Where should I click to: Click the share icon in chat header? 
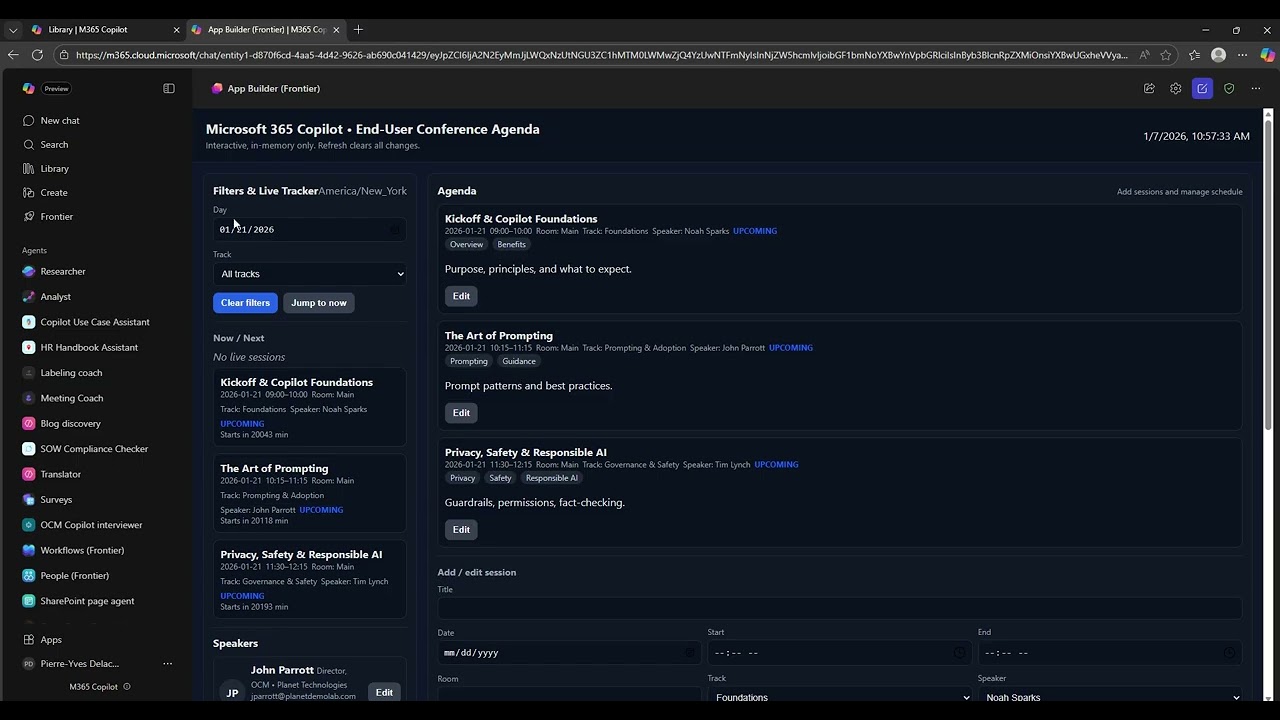[x=1149, y=88]
